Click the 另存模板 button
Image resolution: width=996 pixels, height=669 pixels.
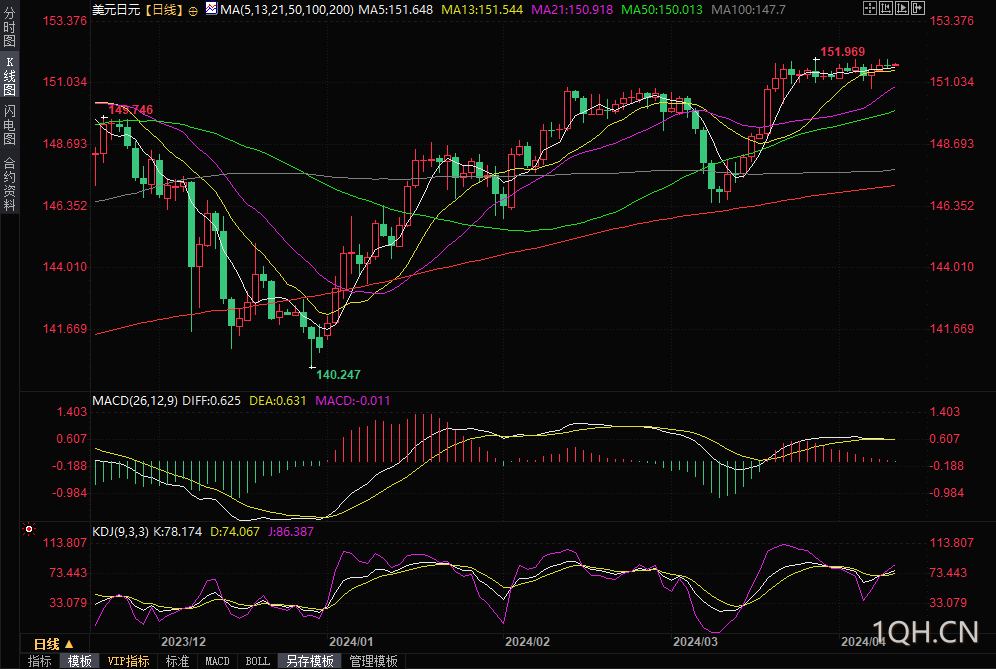(x=310, y=661)
